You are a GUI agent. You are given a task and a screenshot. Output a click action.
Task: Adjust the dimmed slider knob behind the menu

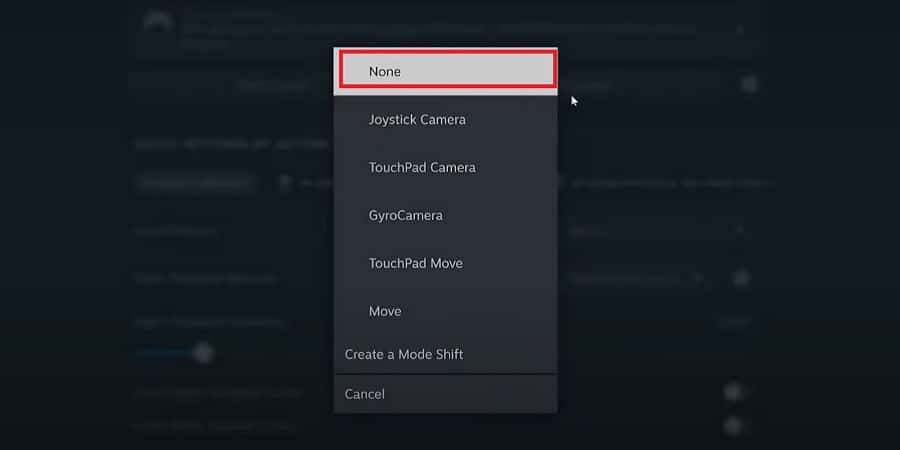[x=203, y=352]
